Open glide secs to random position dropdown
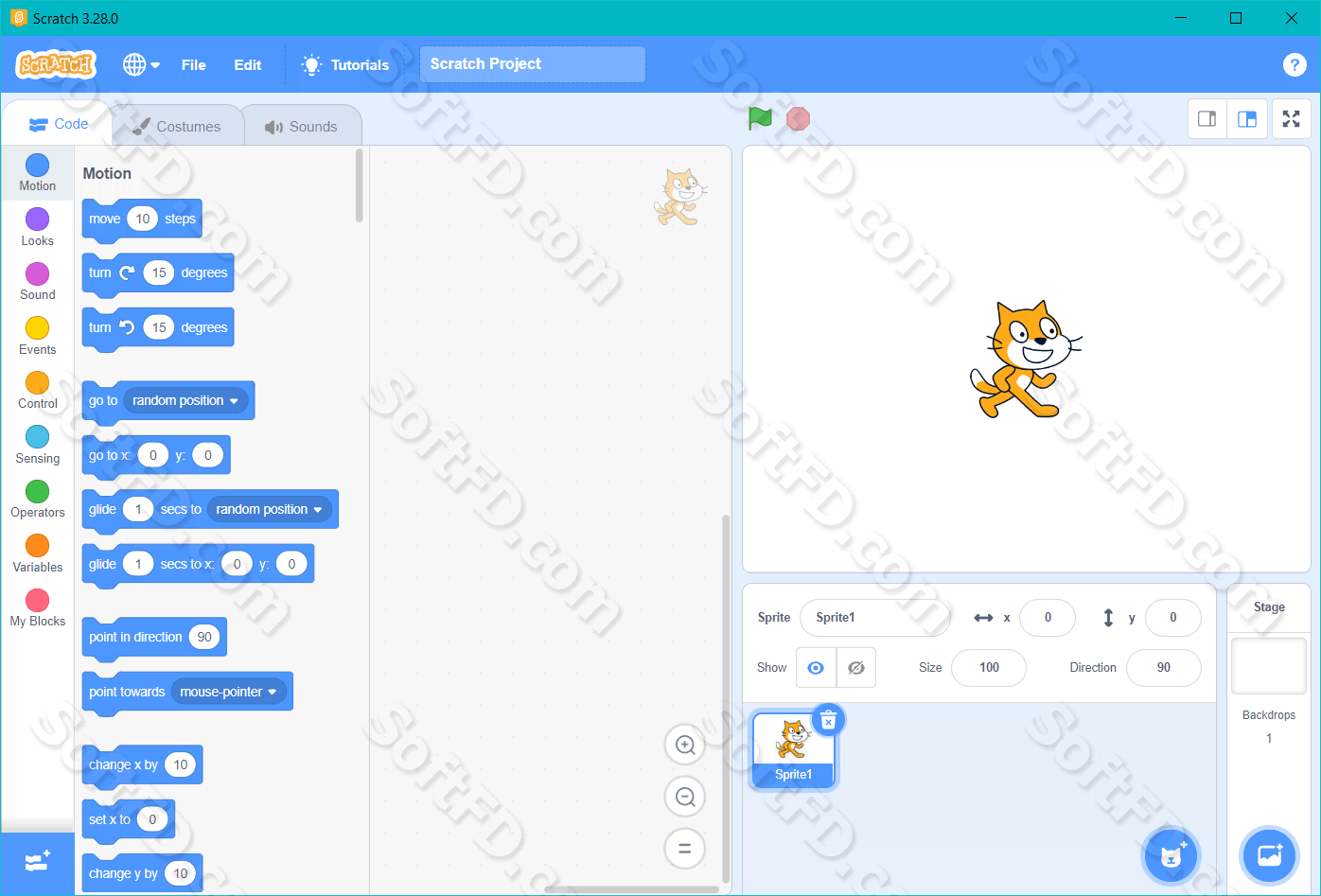 (x=270, y=509)
